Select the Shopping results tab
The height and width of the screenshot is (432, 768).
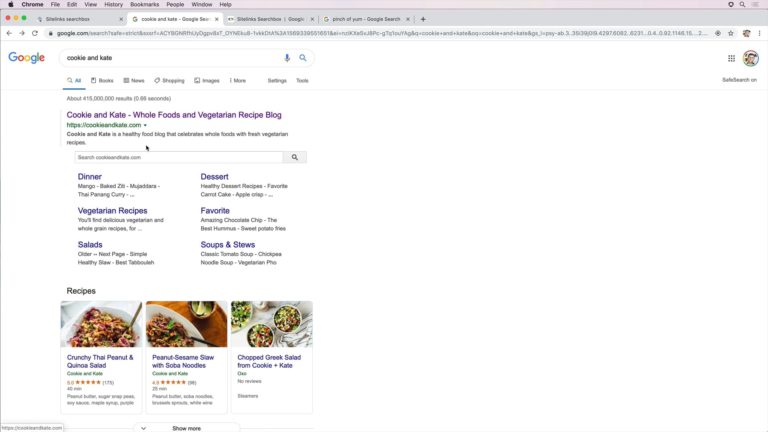coord(169,80)
